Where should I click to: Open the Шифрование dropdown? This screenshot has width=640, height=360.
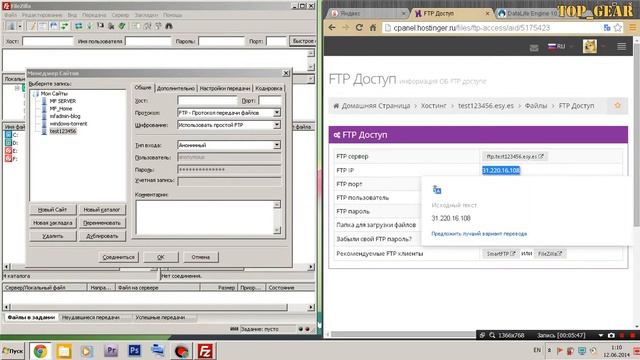277,125
